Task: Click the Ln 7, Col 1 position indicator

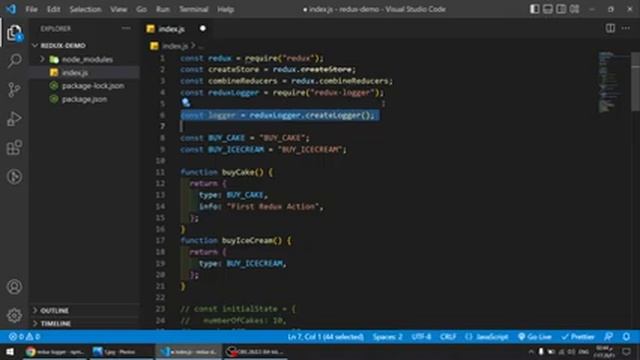Action: coord(325,337)
